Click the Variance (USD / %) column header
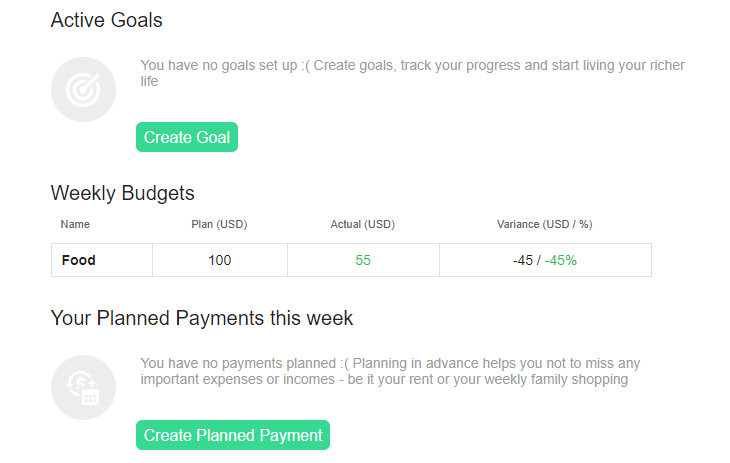Screen dimensions: 730x463 544,224
